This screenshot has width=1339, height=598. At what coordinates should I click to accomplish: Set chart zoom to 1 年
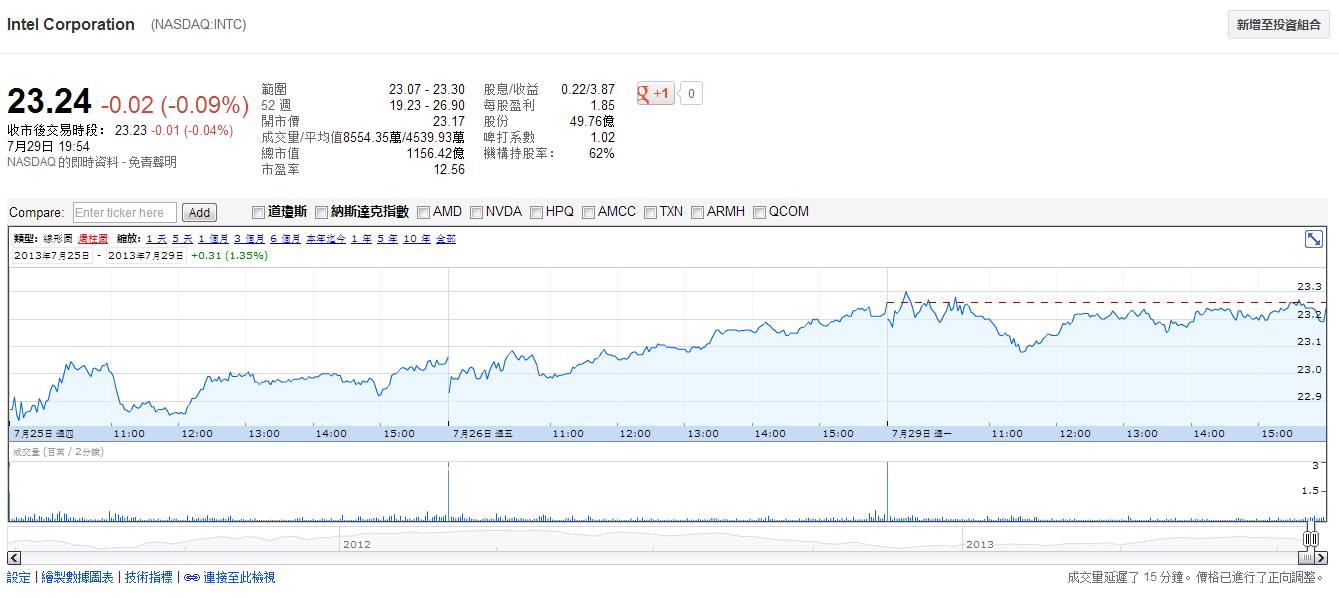tap(361, 239)
